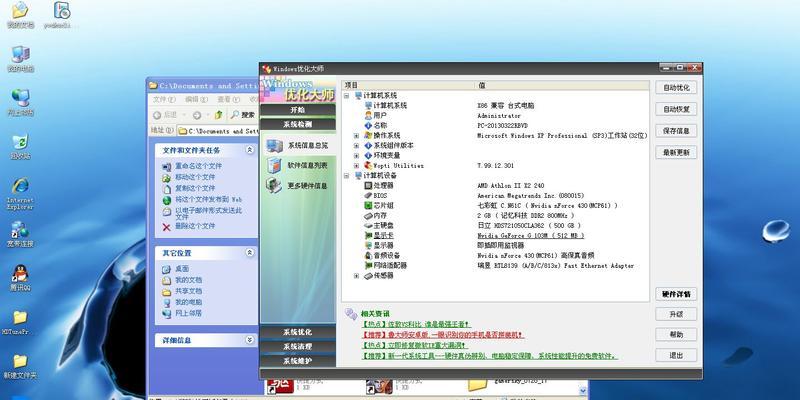
Task: Click the 退出 button
Action: (x=676, y=355)
